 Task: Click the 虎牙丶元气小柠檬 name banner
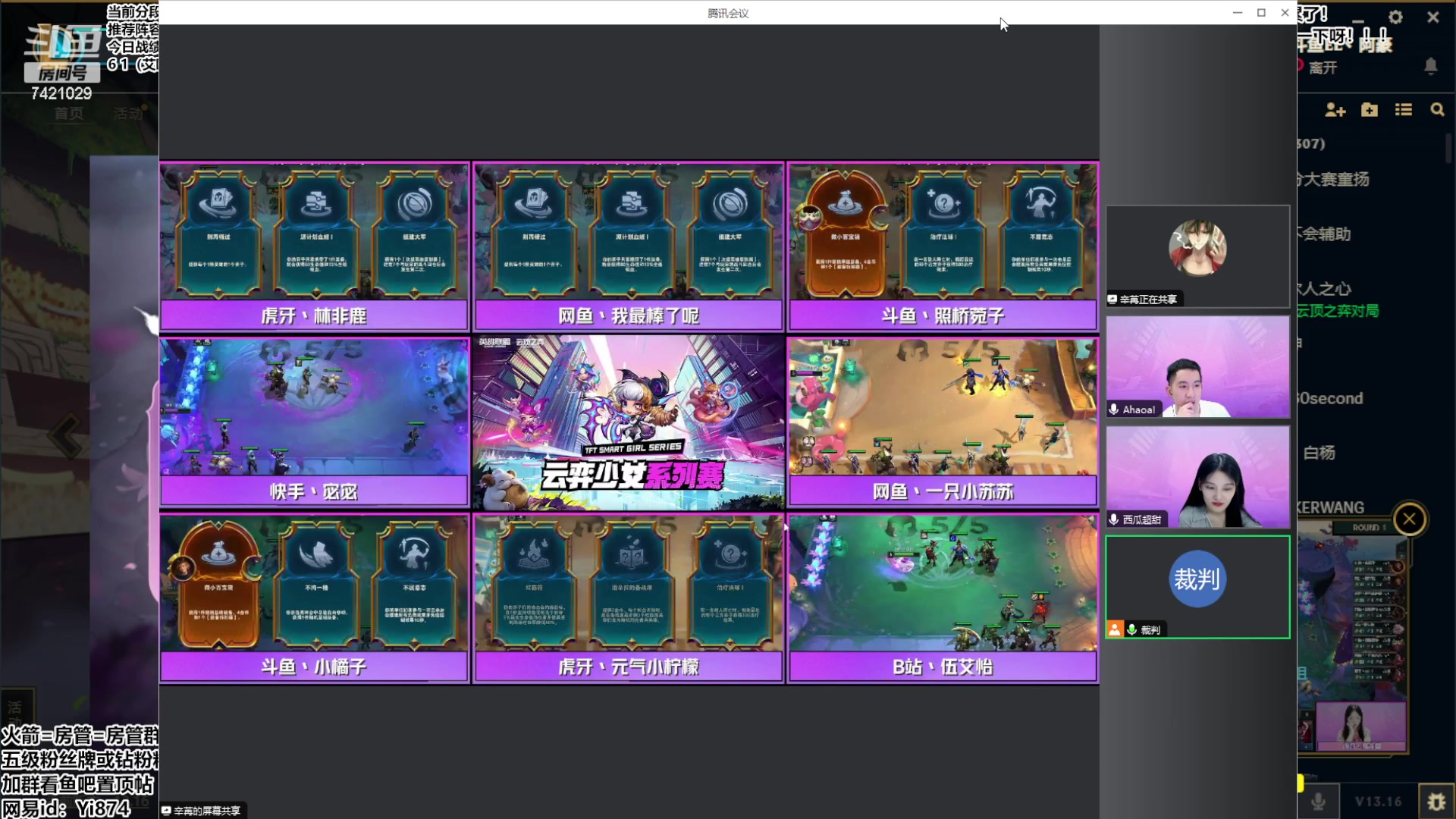point(629,667)
